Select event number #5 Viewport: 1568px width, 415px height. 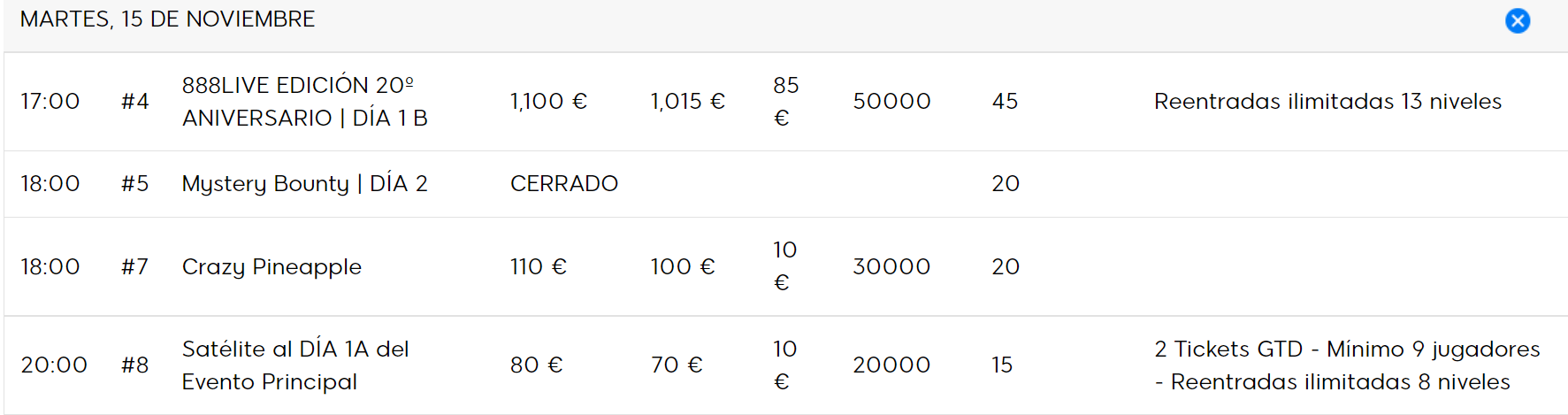(x=135, y=184)
